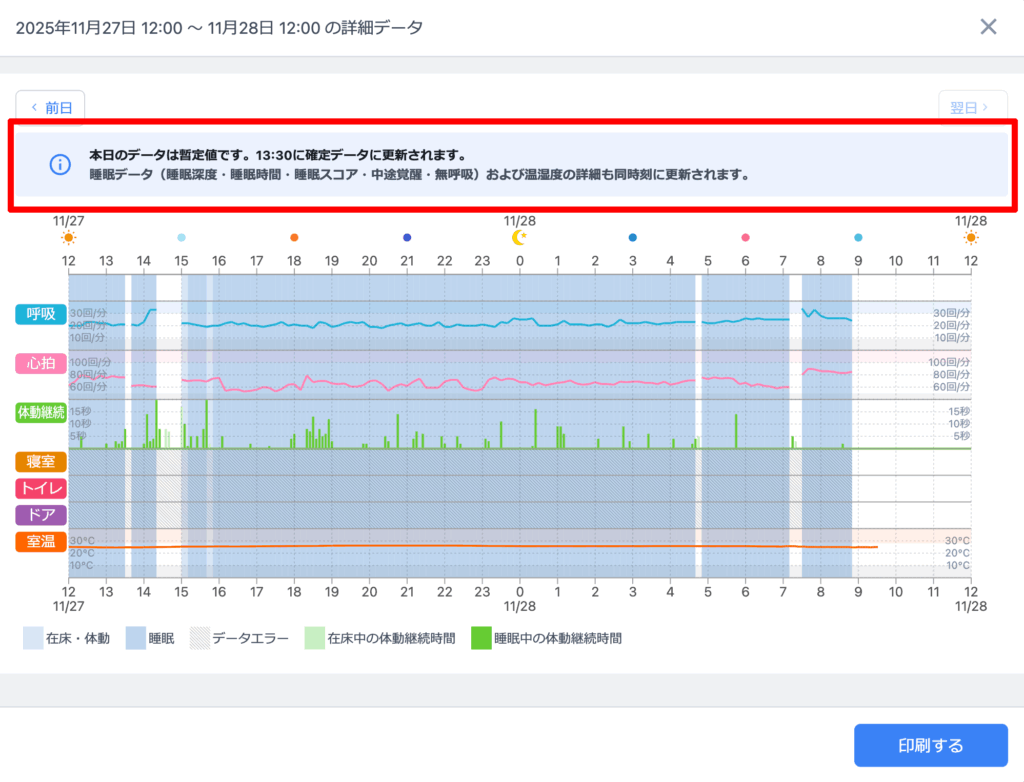Select the トイレ row label

41,488
